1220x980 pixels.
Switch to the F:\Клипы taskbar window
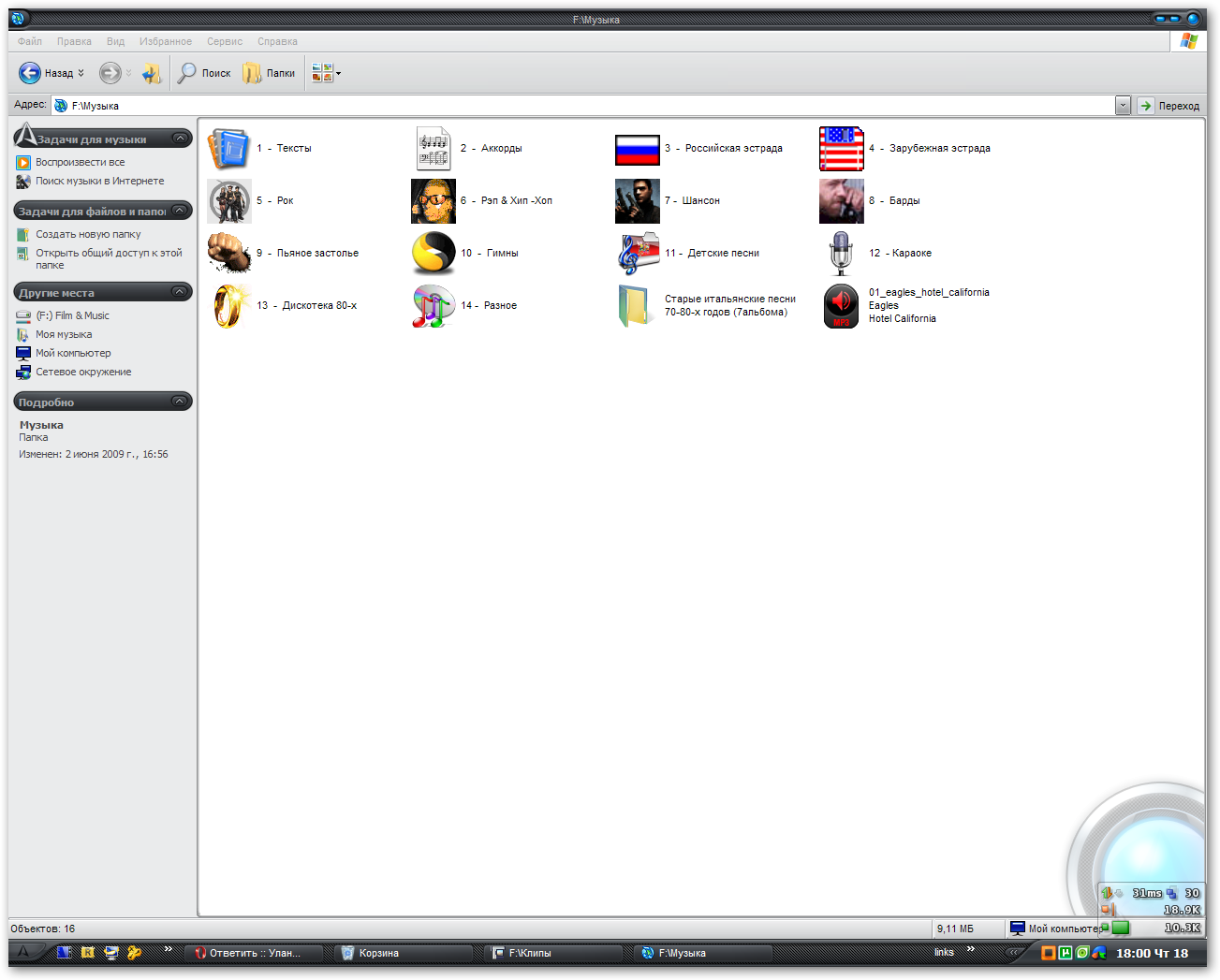tap(552, 953)
